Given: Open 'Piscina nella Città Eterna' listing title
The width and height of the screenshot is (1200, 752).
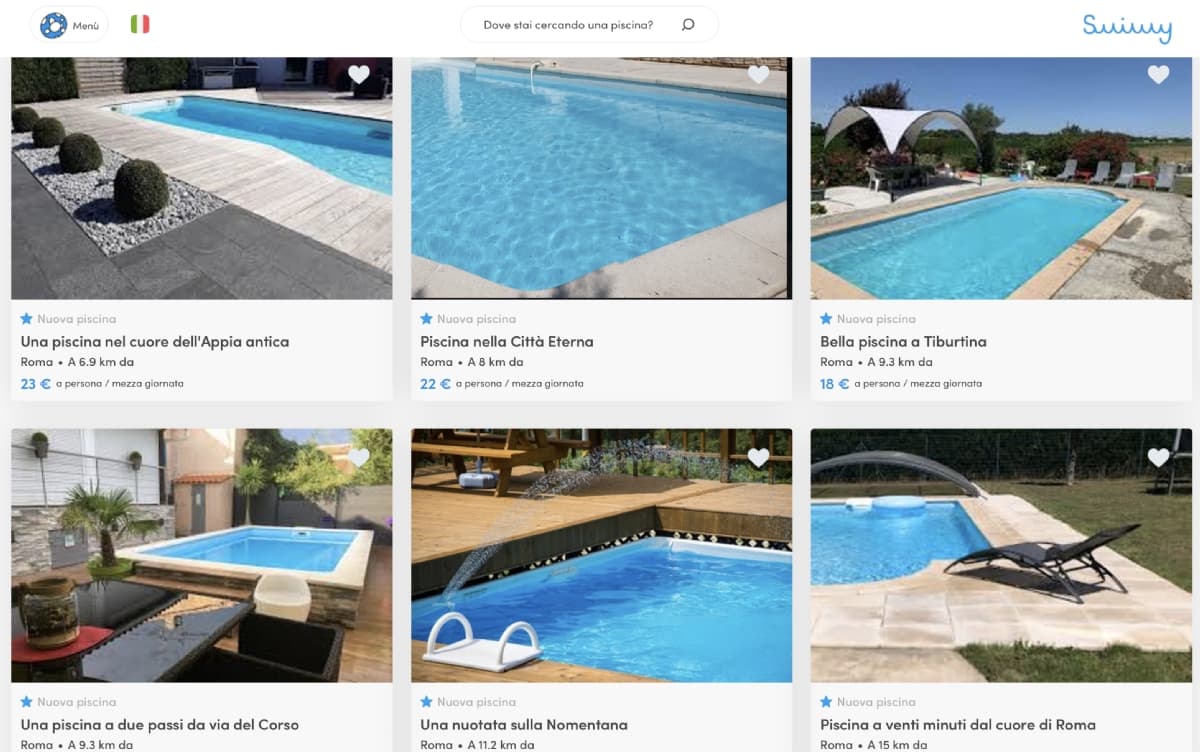Looking at the screenshot, I should click(x=507, y=341).
